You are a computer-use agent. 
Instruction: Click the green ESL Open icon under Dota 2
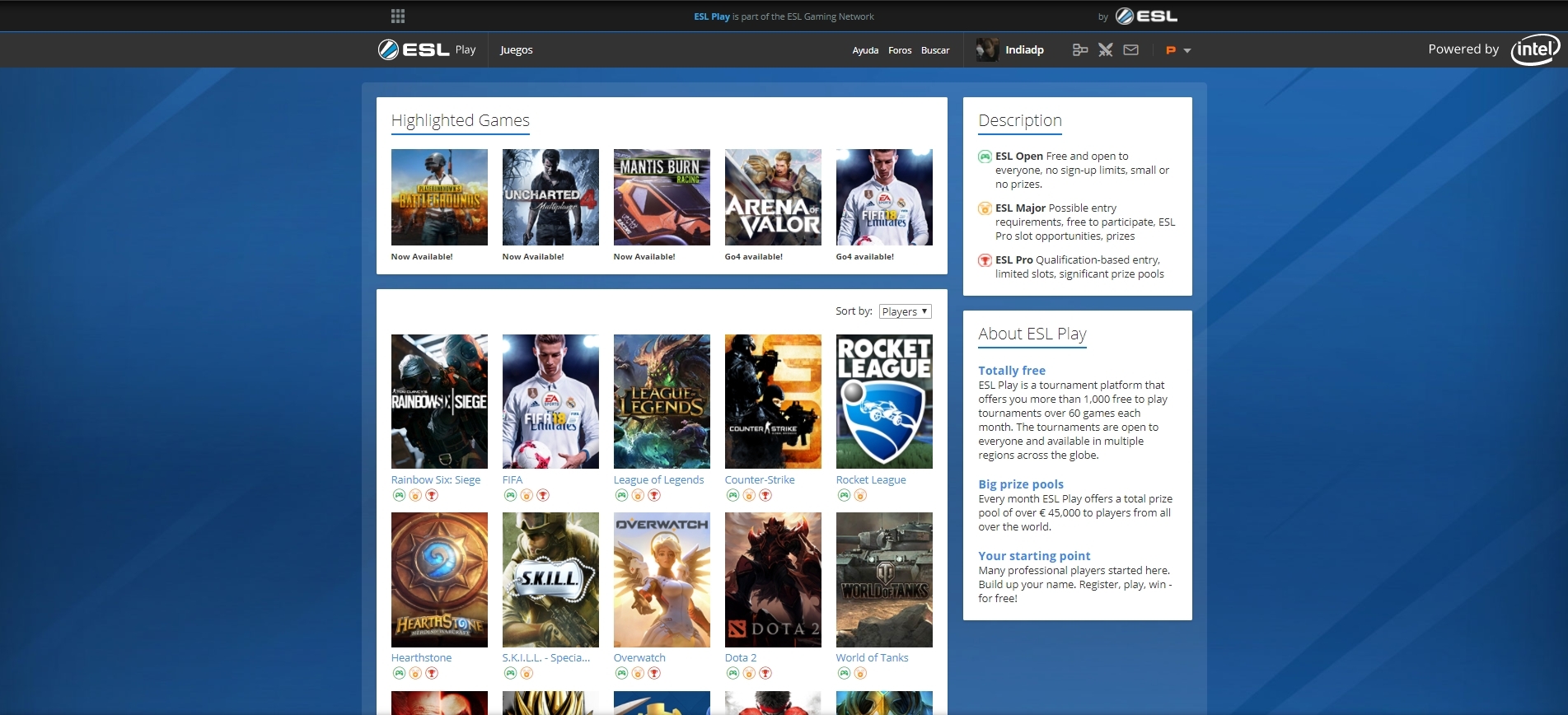pyautogui.click(x=733, y=673)
